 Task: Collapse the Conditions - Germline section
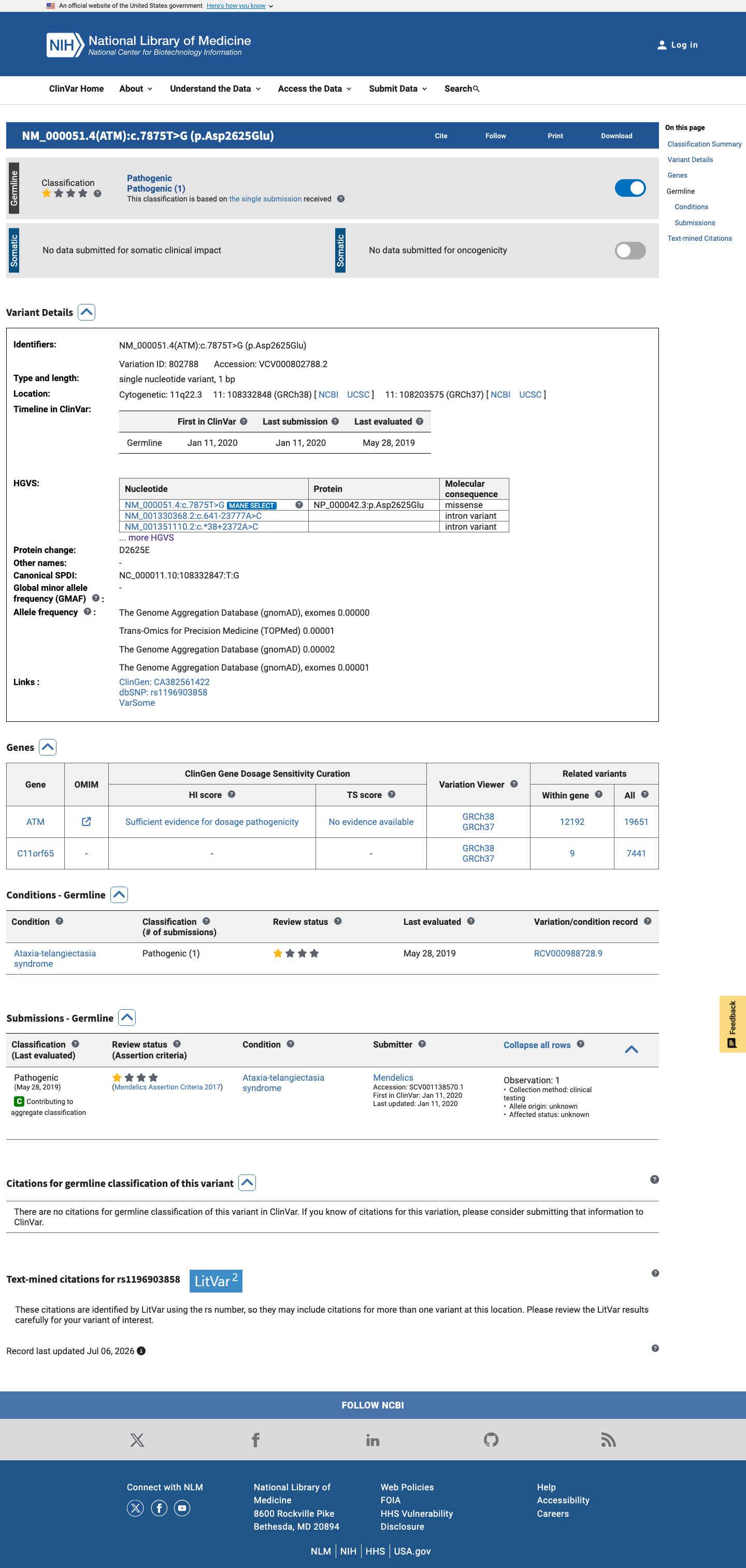point(119,895)
